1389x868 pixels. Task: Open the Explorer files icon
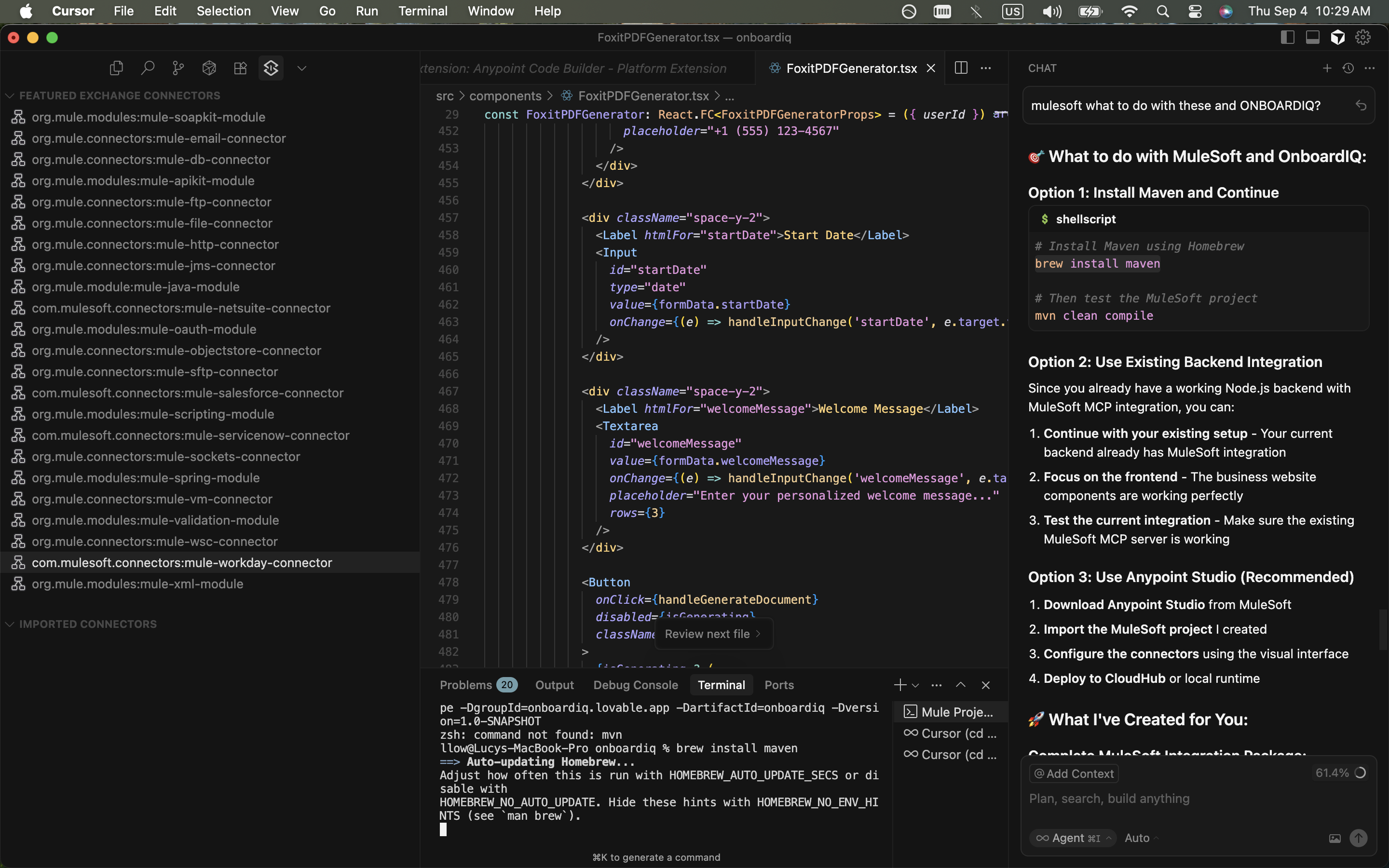click(x=117, y=68)
